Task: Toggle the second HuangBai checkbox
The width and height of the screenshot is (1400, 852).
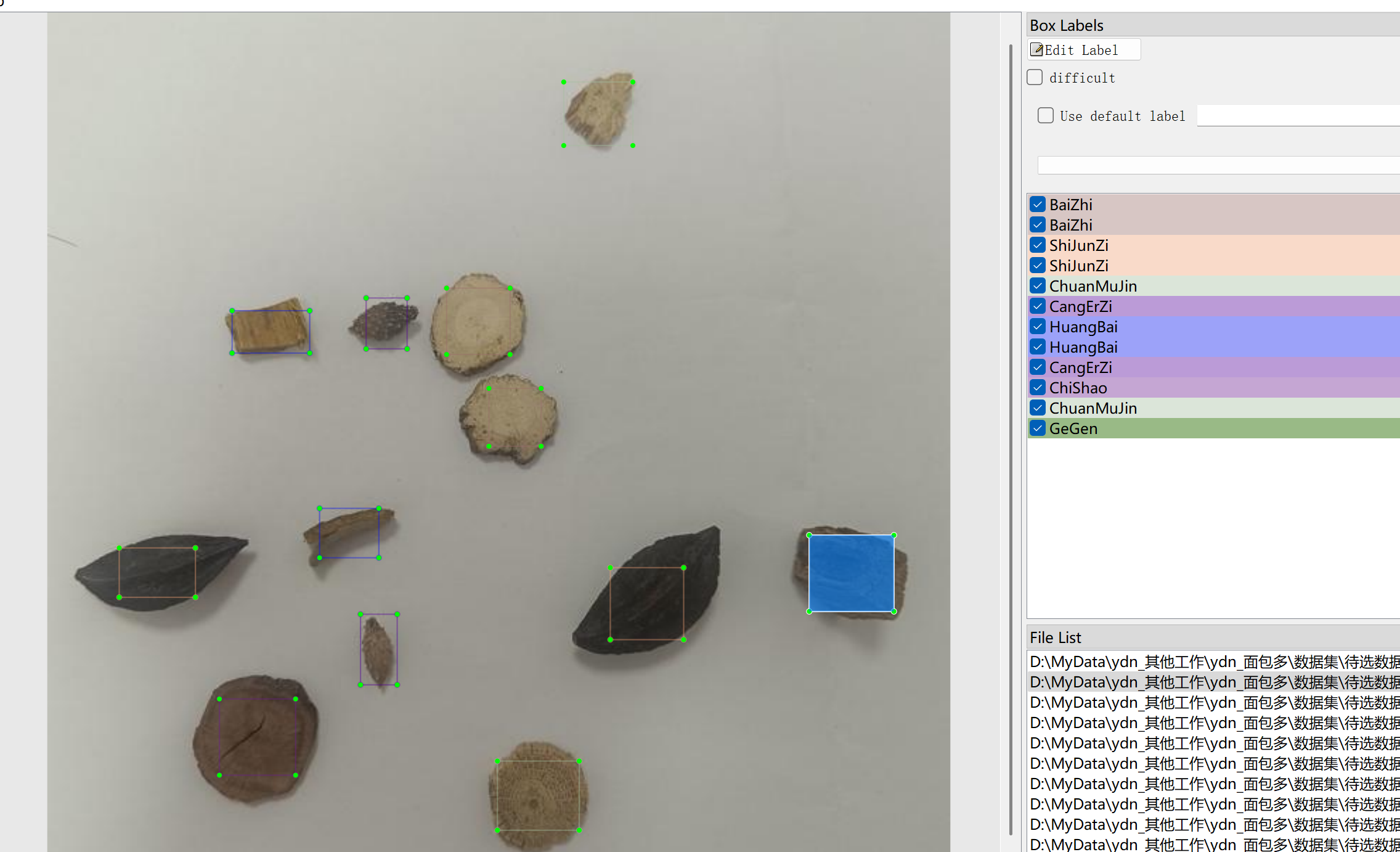Action: pos(1038,347)
